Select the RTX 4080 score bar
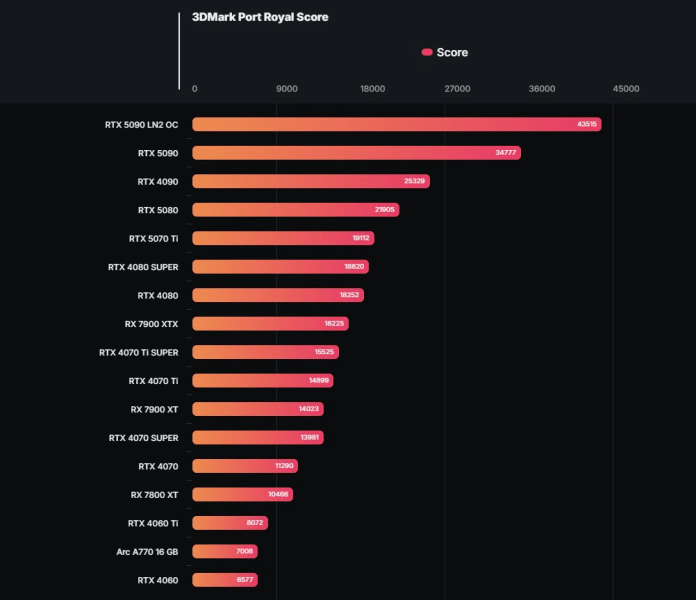This screenshot has width=696, height=600. [278, 295]
